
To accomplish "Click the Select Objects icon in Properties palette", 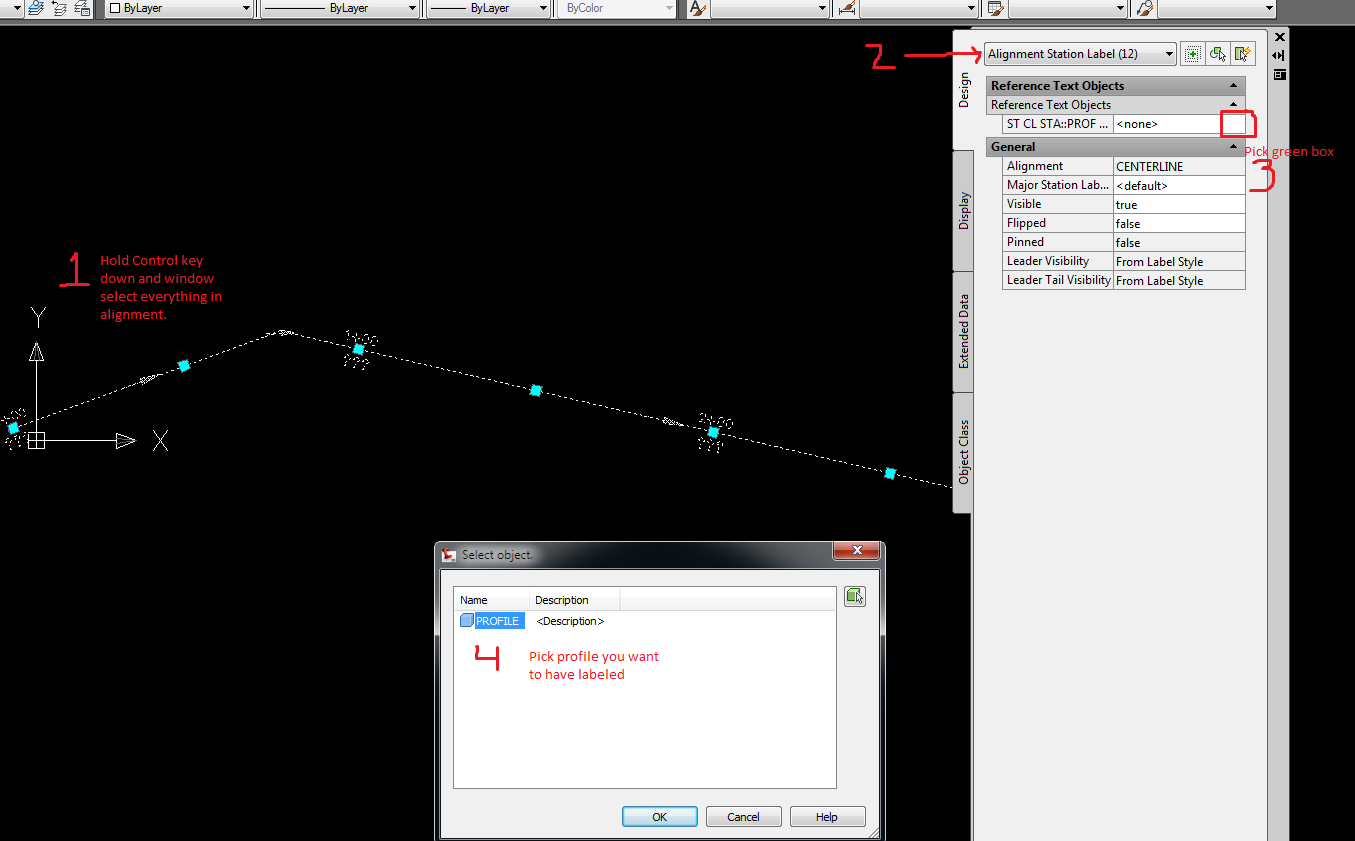I will point(1217,54).
